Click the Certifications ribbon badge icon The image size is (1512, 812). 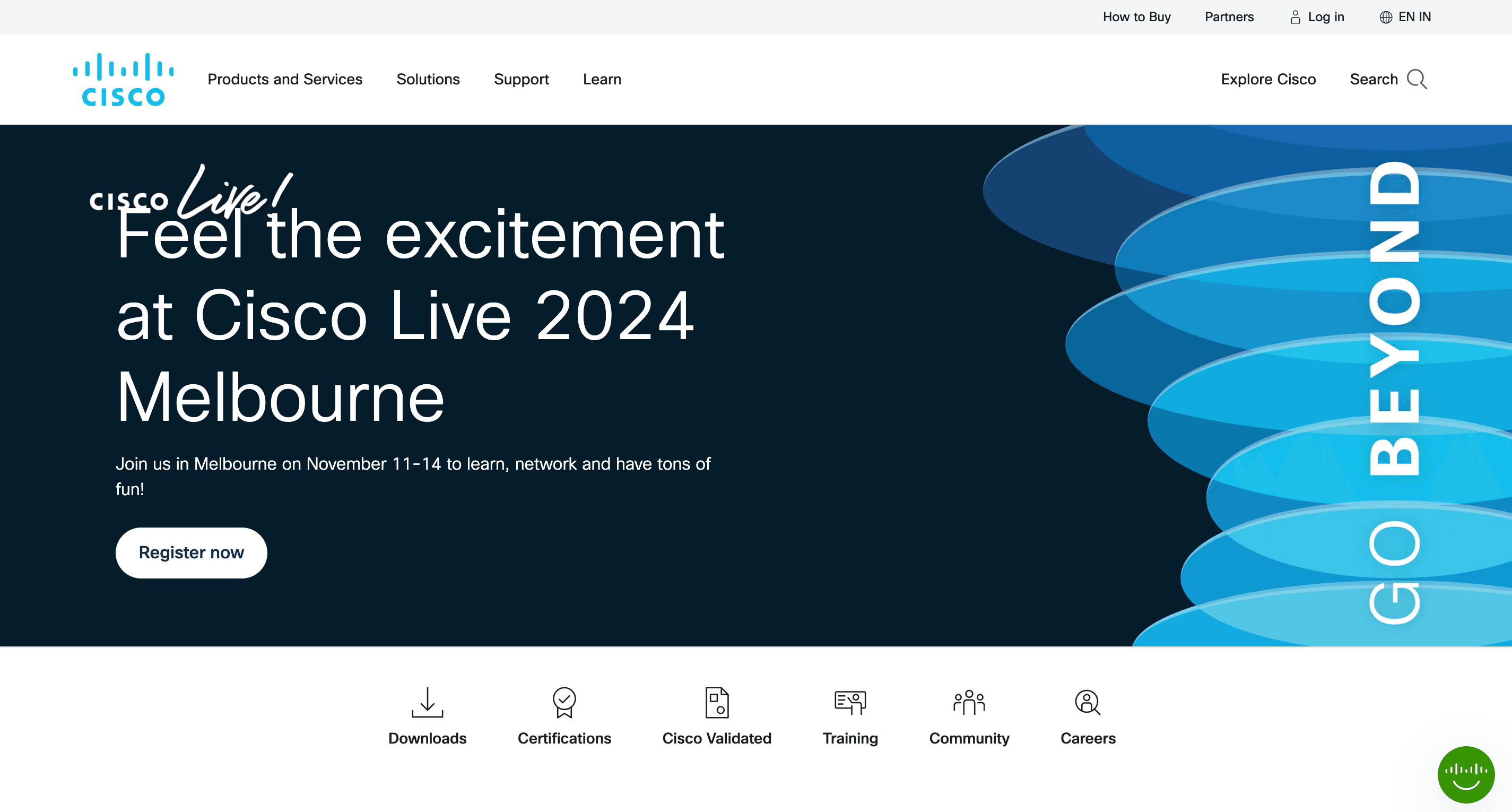tap(563, 702)
